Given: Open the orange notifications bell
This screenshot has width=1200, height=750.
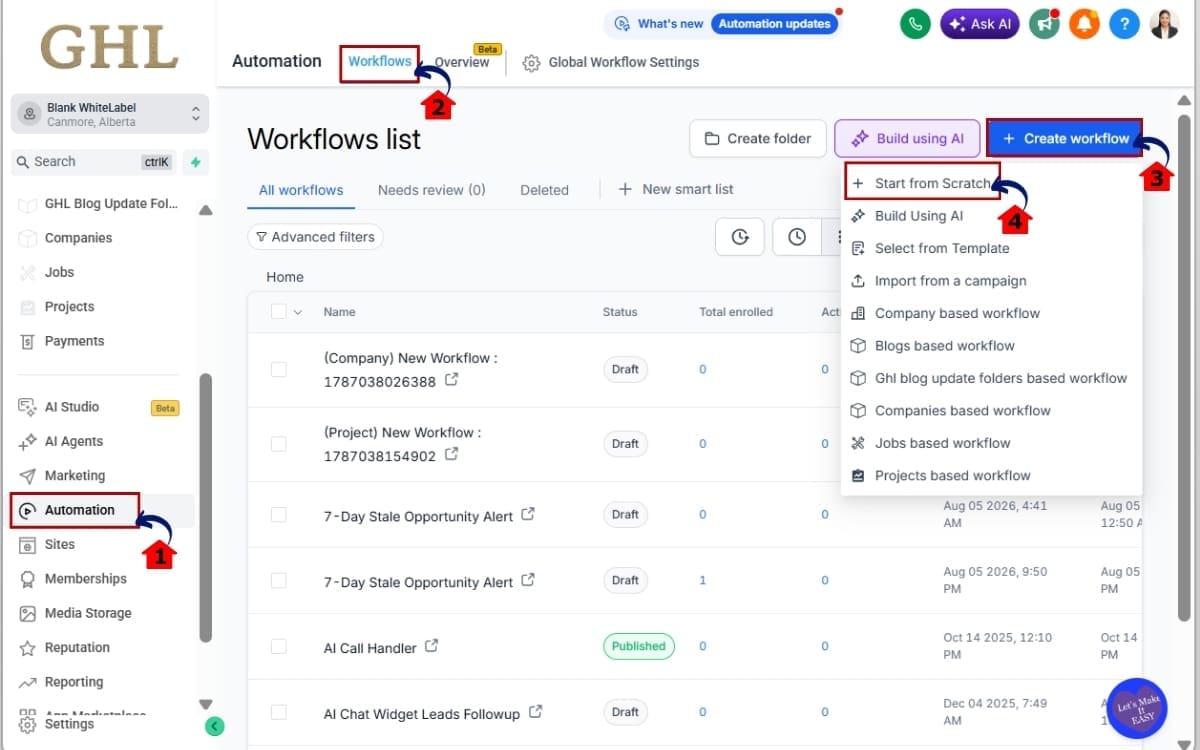Looking at the screenshot, I should pos(1084,24).
